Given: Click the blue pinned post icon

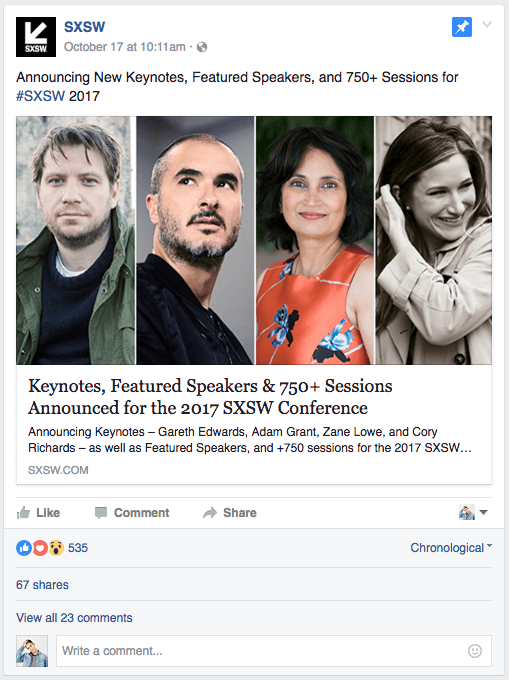Looking at the screenshot, I should coord(462,27).
